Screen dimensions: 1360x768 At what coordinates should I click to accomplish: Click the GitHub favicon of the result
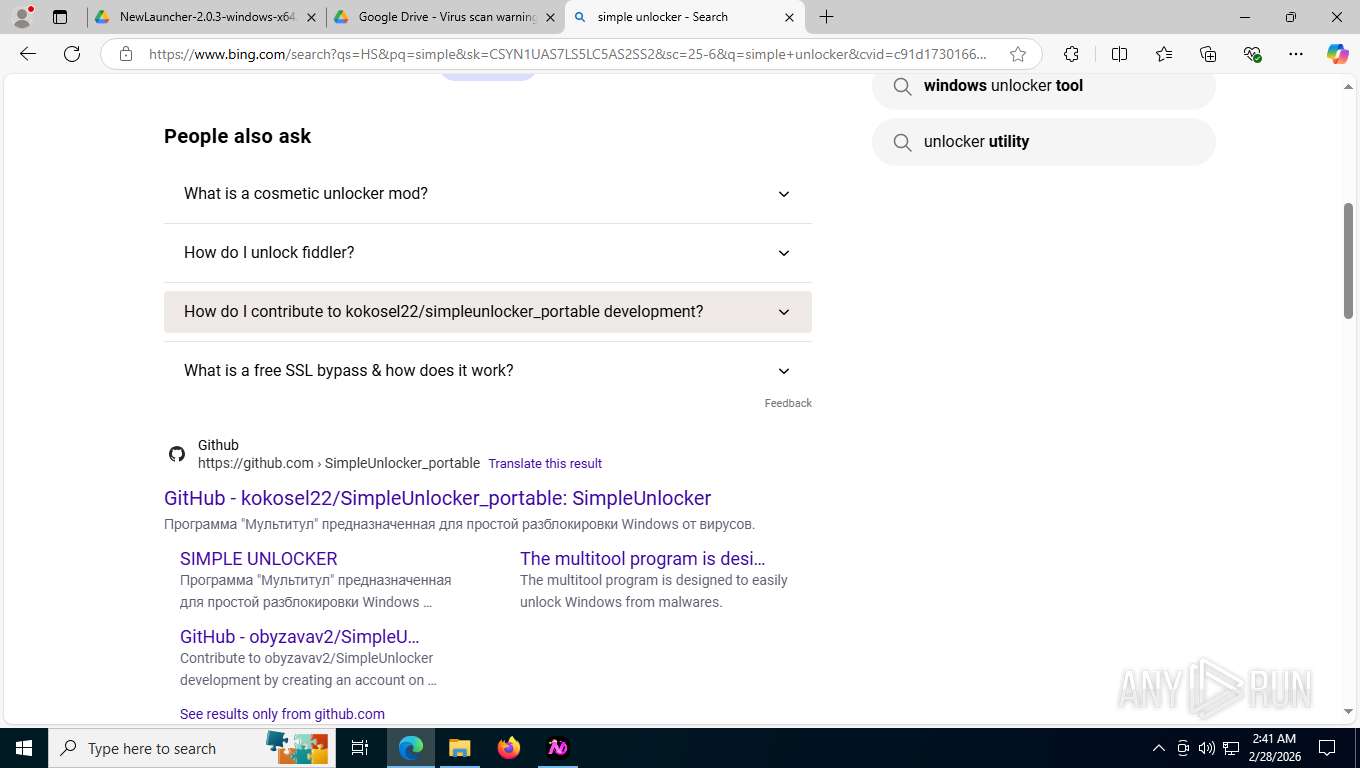pyautogui.click(x=177, y=454)
